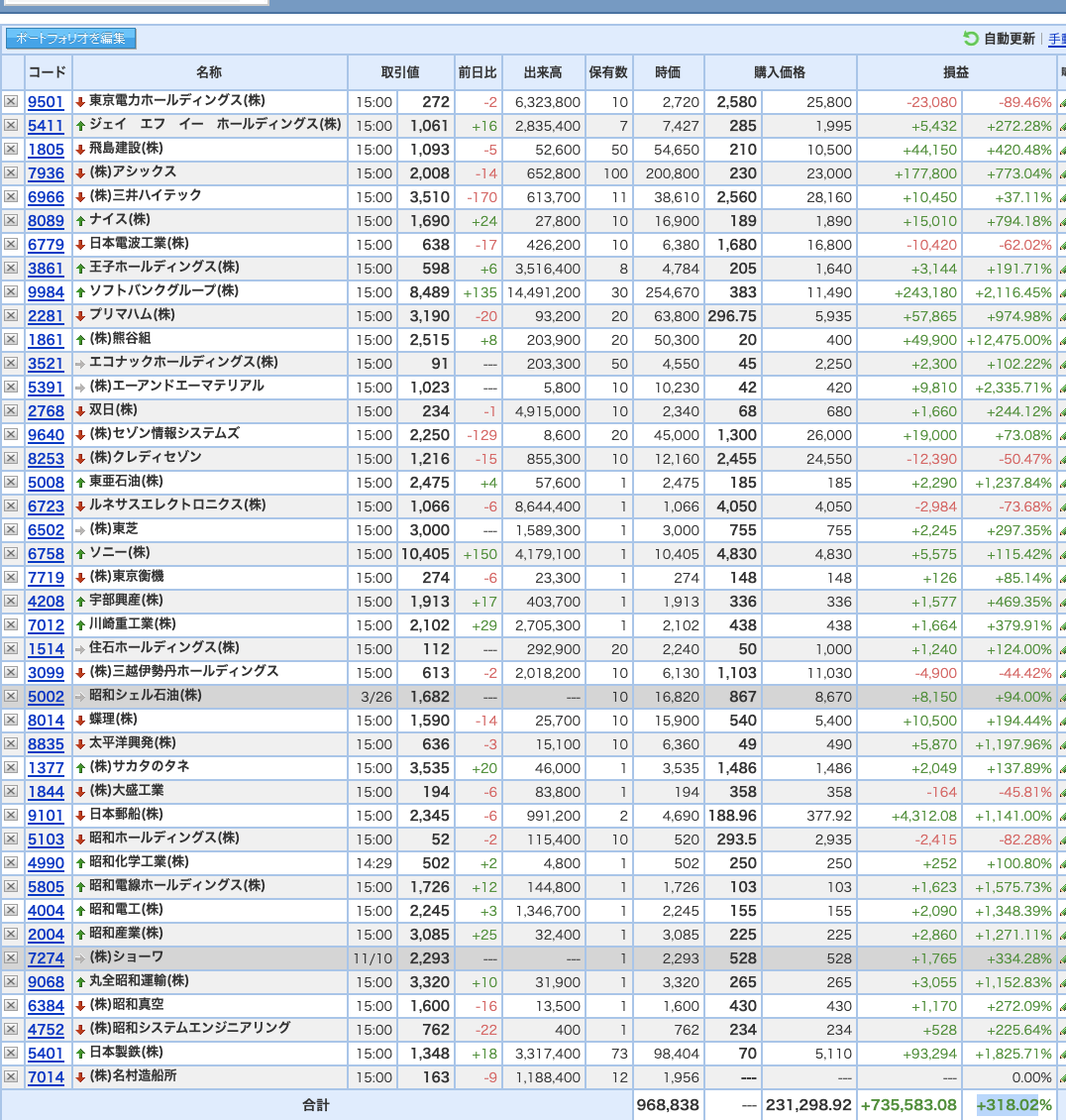Remove 7936 アシックス row via X icon
This screenshot has width=1066, height=1120.
click(x=11, y=172)
